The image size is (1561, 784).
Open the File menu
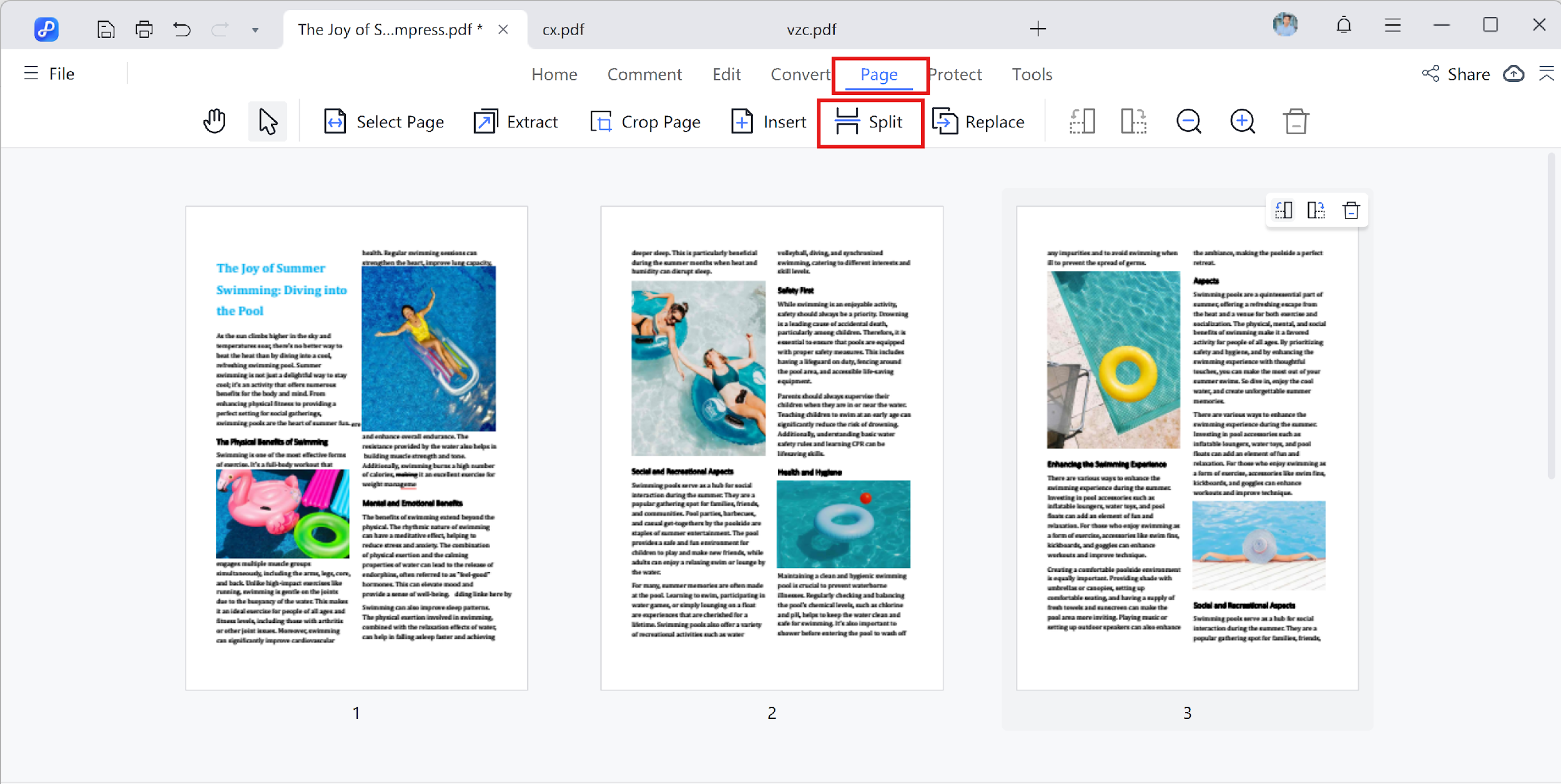coord(61,73)
